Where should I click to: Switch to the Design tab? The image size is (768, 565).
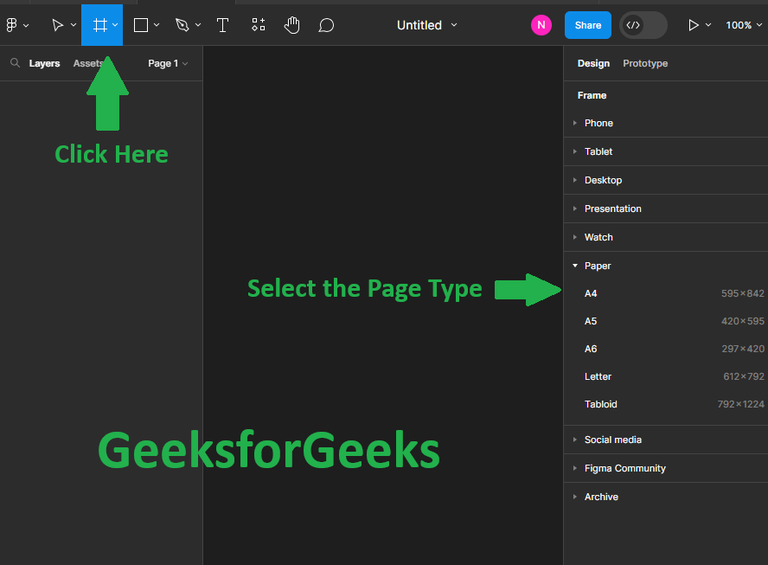pos(593,63)
